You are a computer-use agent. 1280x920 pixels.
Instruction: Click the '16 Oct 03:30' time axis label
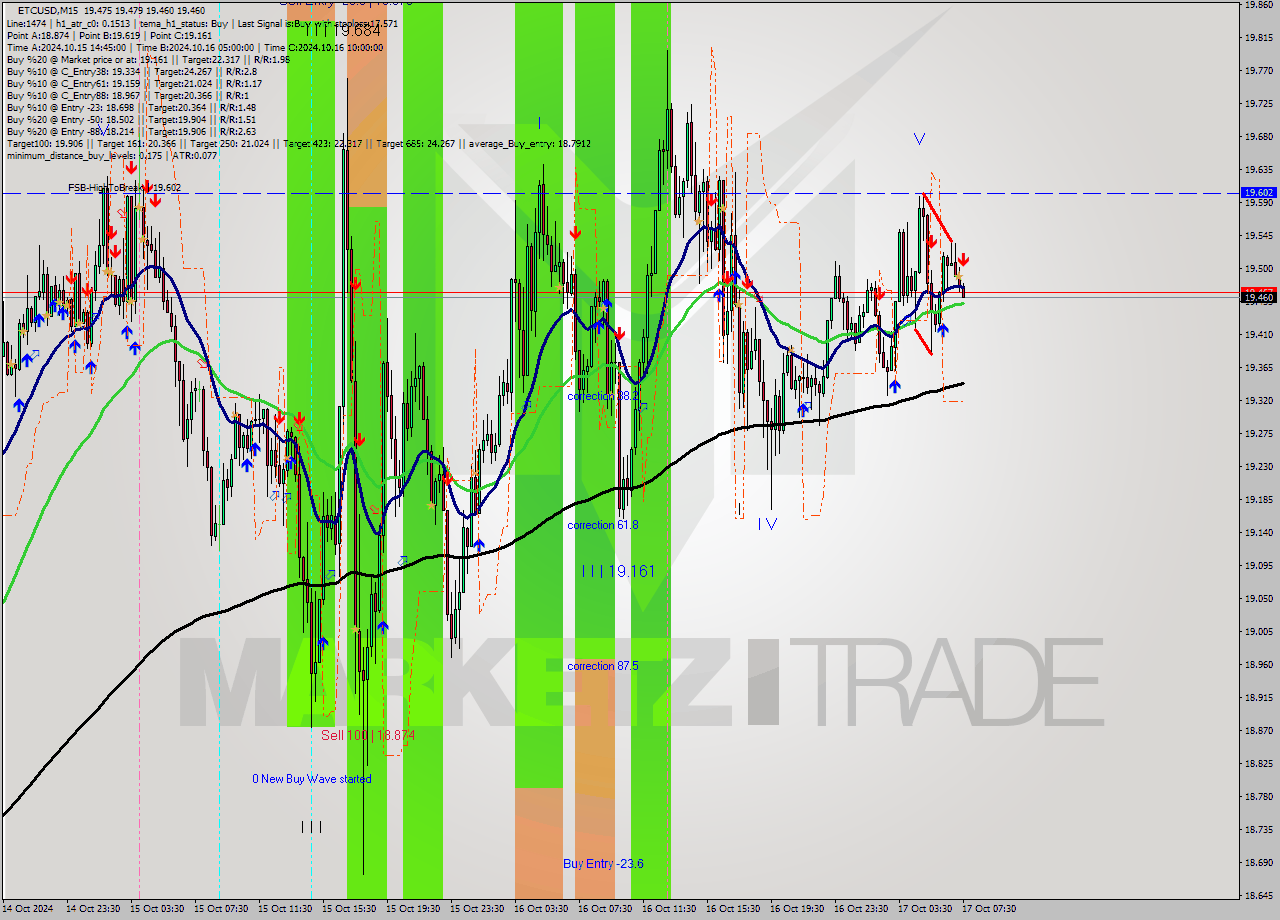click(541, 909)
